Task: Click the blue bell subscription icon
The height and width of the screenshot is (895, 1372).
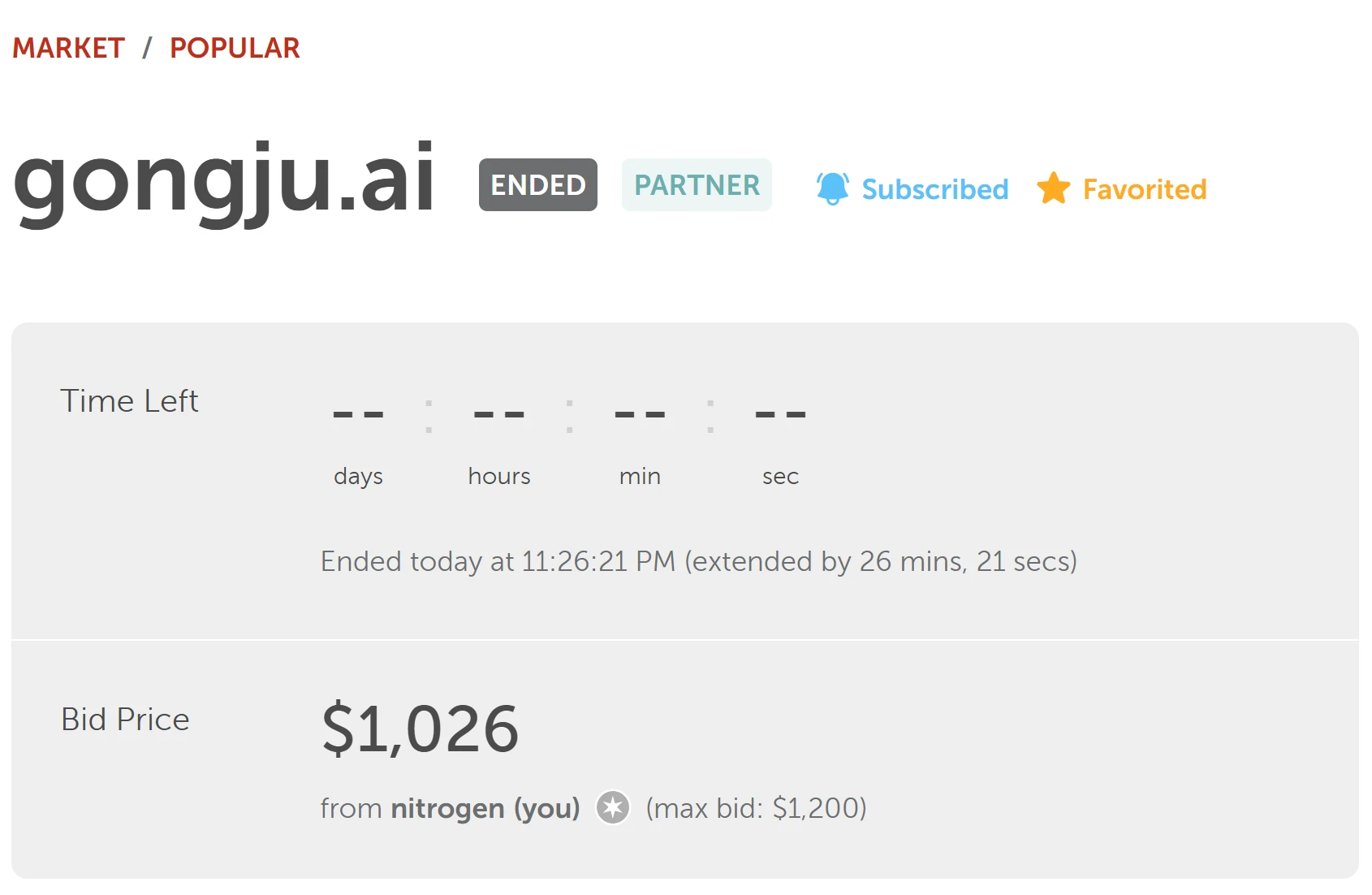Action: (x=832, y=188)
